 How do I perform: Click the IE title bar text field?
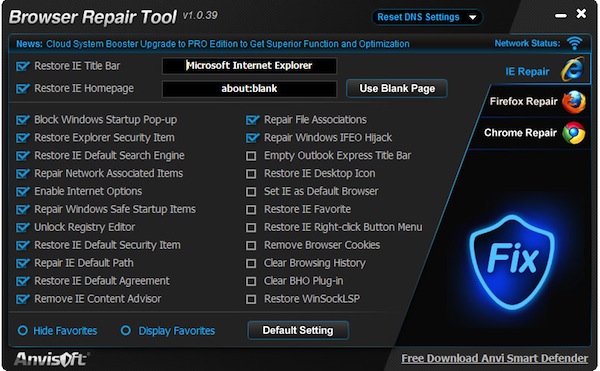[x=249, y=66]
